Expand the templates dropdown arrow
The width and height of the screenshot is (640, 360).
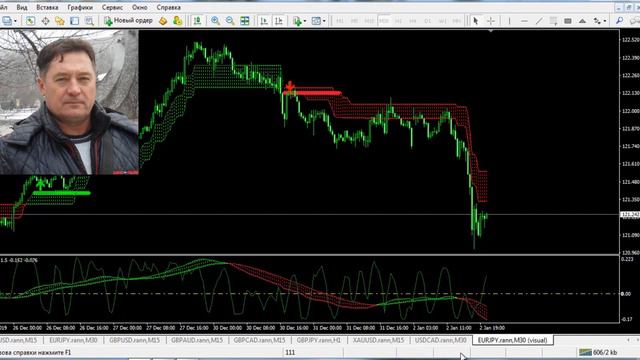(324, 21)
